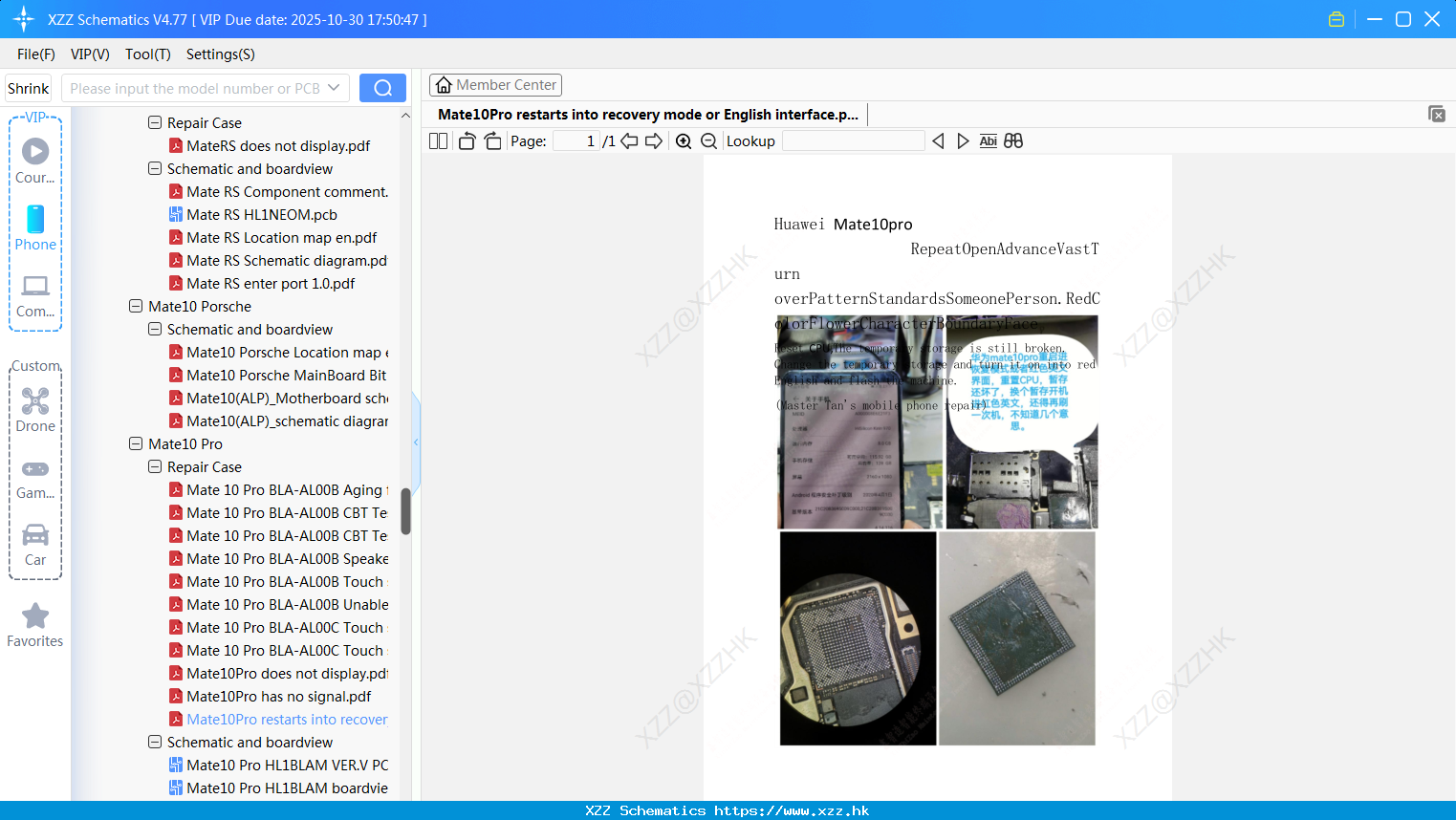The width and height of the screenshot is (1456, 820).
Task: Collapse the Mate10 Pro node
Action: pyautogui.click(x=136, y=443)
